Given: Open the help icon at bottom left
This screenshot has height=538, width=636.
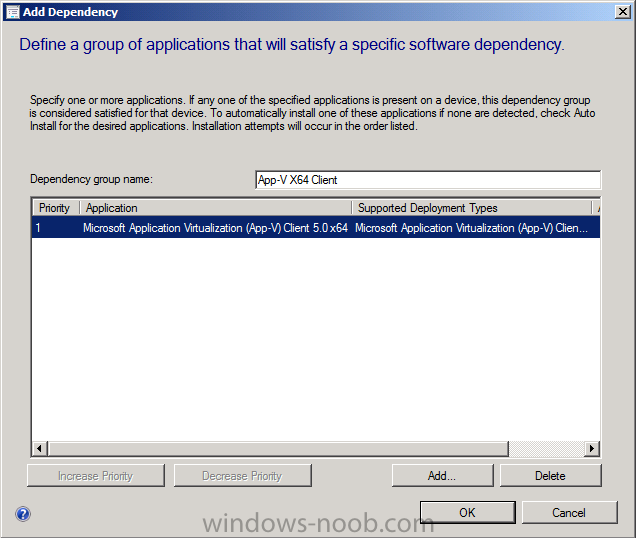Looking at the screenshot, I should point(23,514).
